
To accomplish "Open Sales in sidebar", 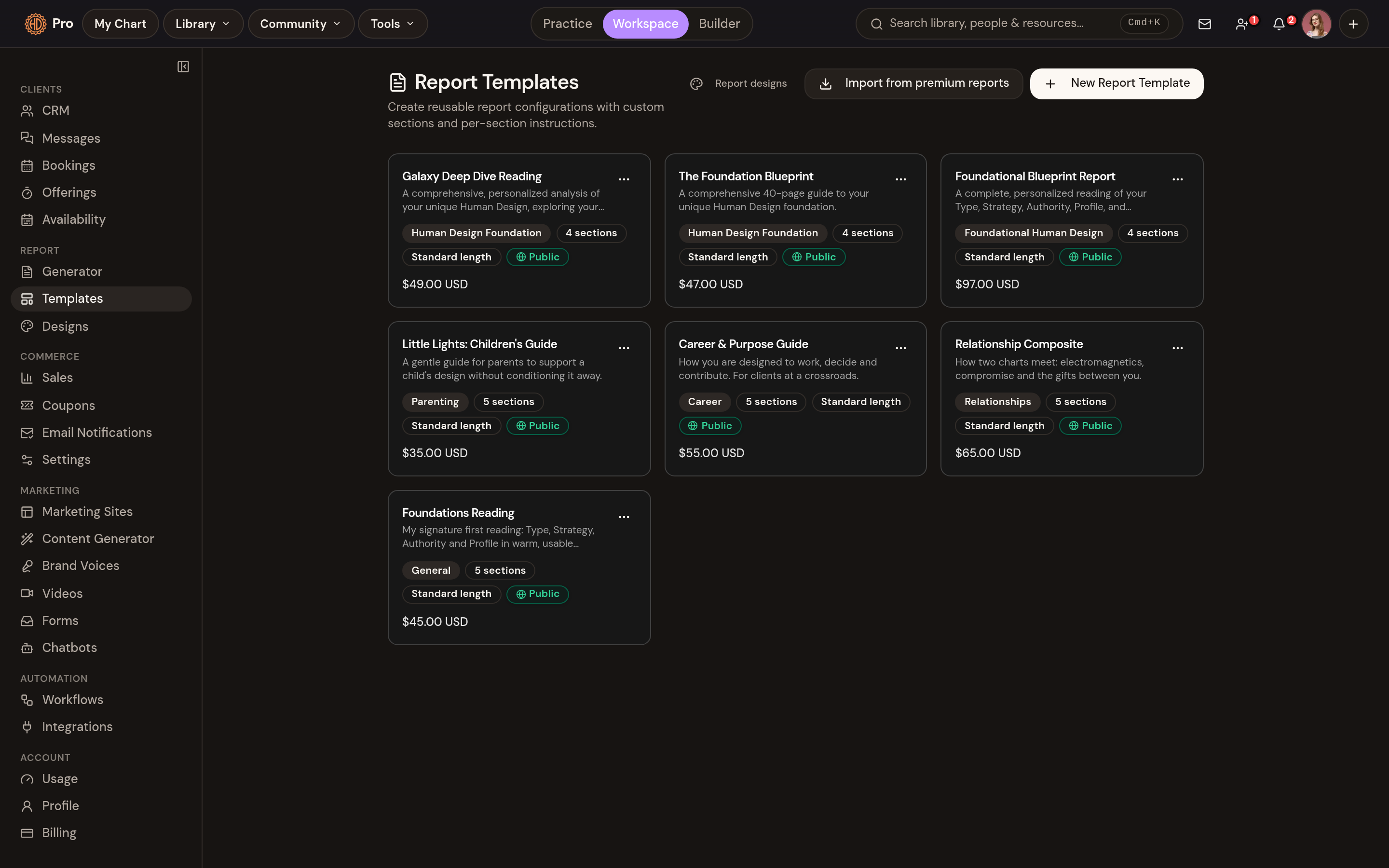I will tap(101, 378).
